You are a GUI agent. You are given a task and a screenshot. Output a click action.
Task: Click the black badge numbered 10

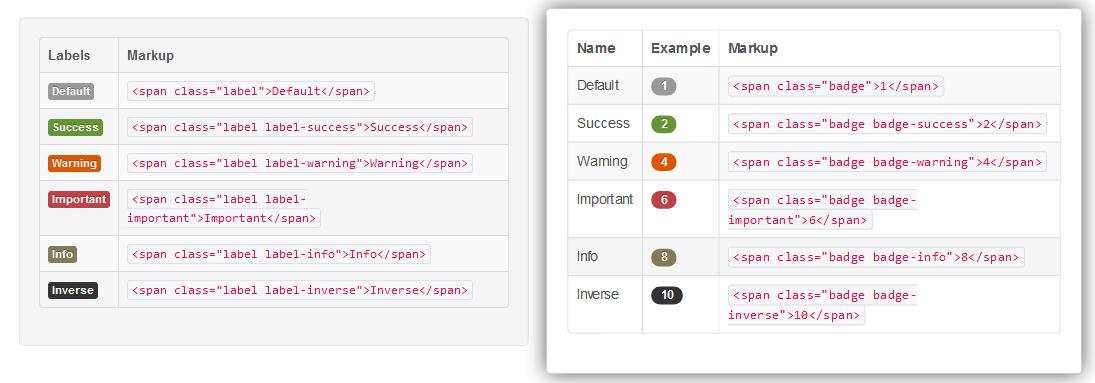pos(667,294)
